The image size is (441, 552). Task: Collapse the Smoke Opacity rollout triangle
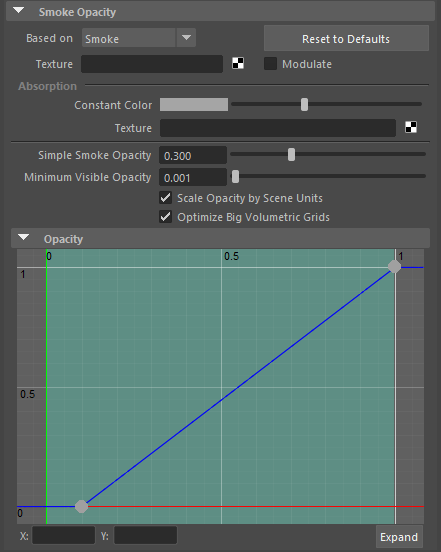click(18, 11)
